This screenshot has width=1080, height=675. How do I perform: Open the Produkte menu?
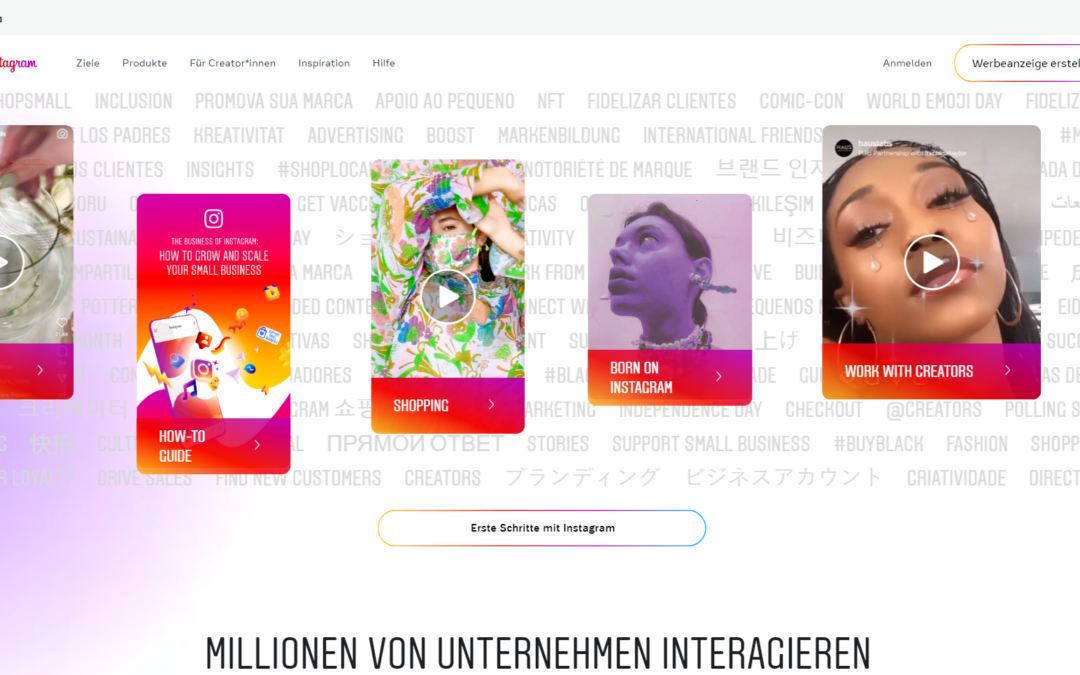pyautogui.click(x=145, y=63)
